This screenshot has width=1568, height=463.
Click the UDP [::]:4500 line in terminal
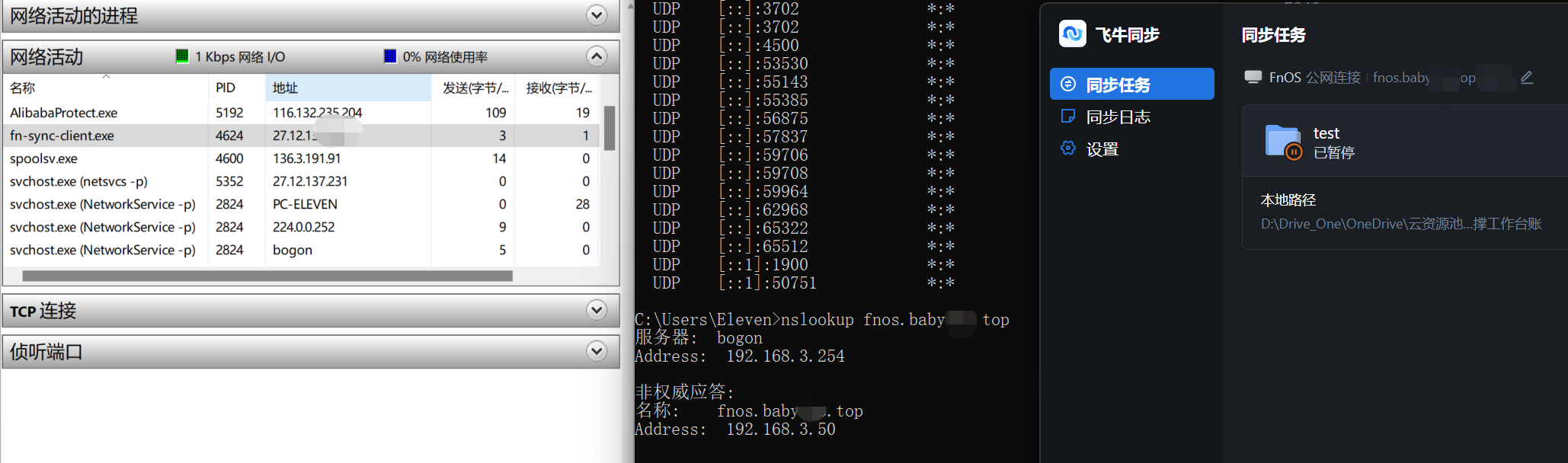point(804,45)
